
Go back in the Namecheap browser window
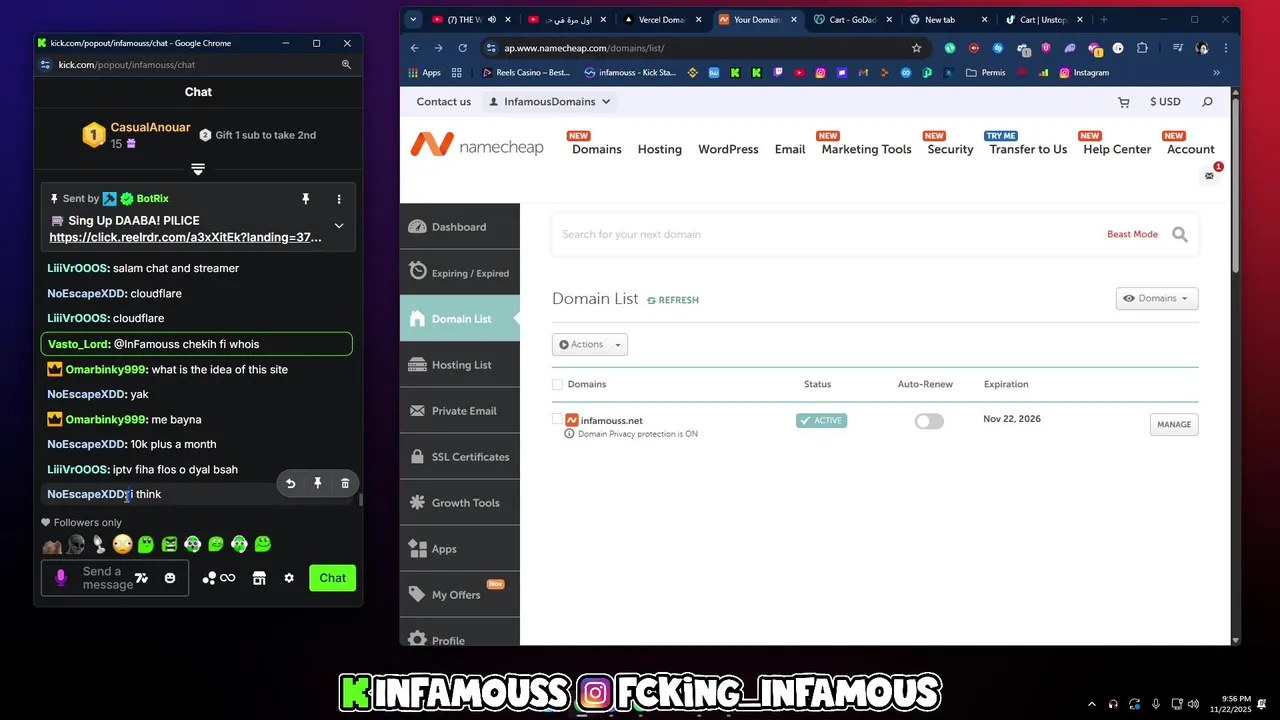click(415, 48)
